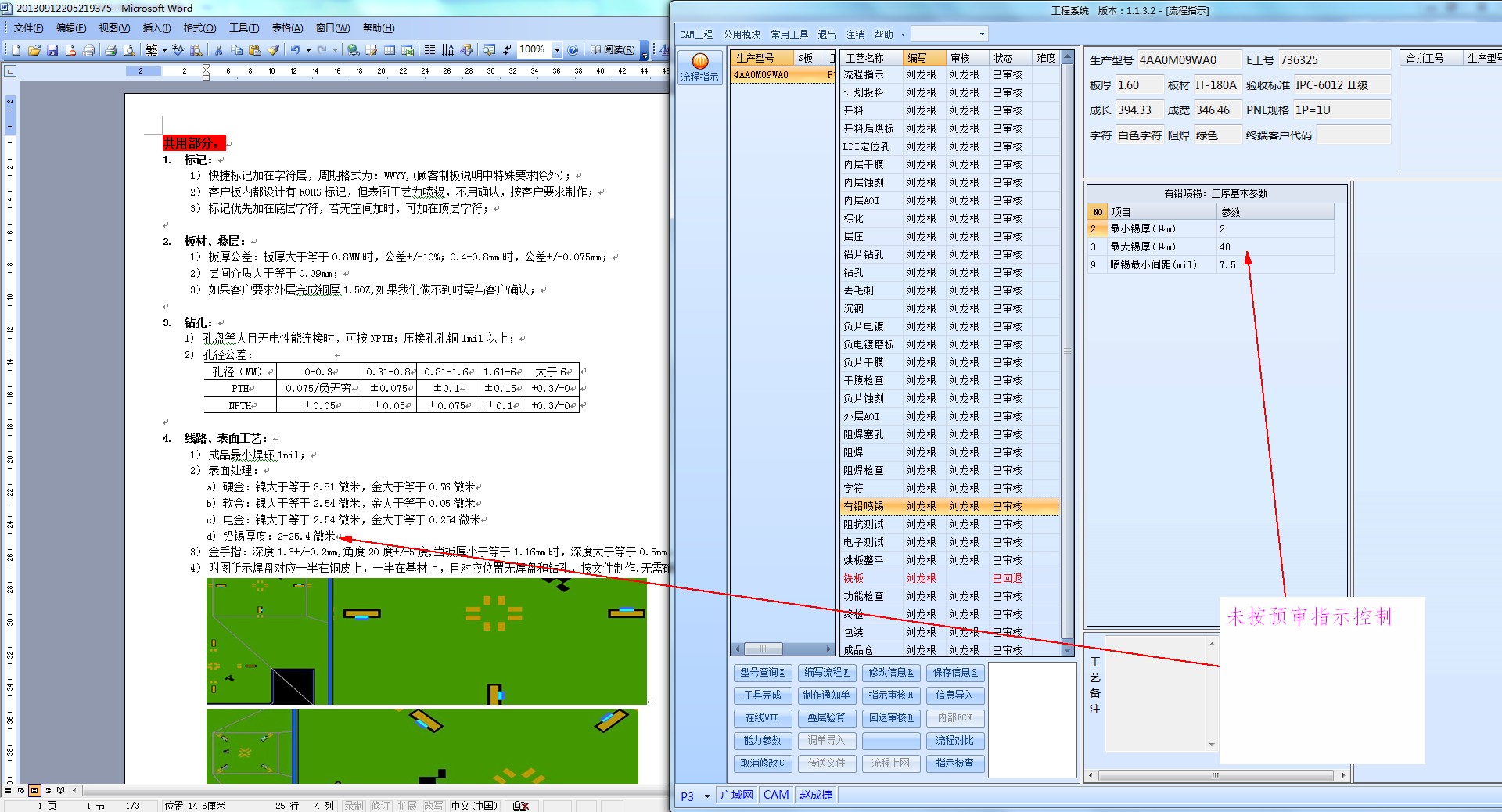This screenshot has width=1502, height=812.
Task: Open the 表格(A) menu in Word
Action: pyautogui.click(x=287, y=28)
